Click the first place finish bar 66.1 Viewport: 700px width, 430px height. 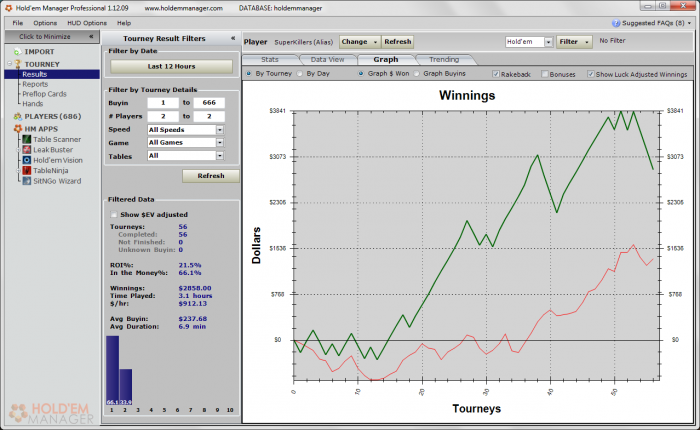coord(112,371)
